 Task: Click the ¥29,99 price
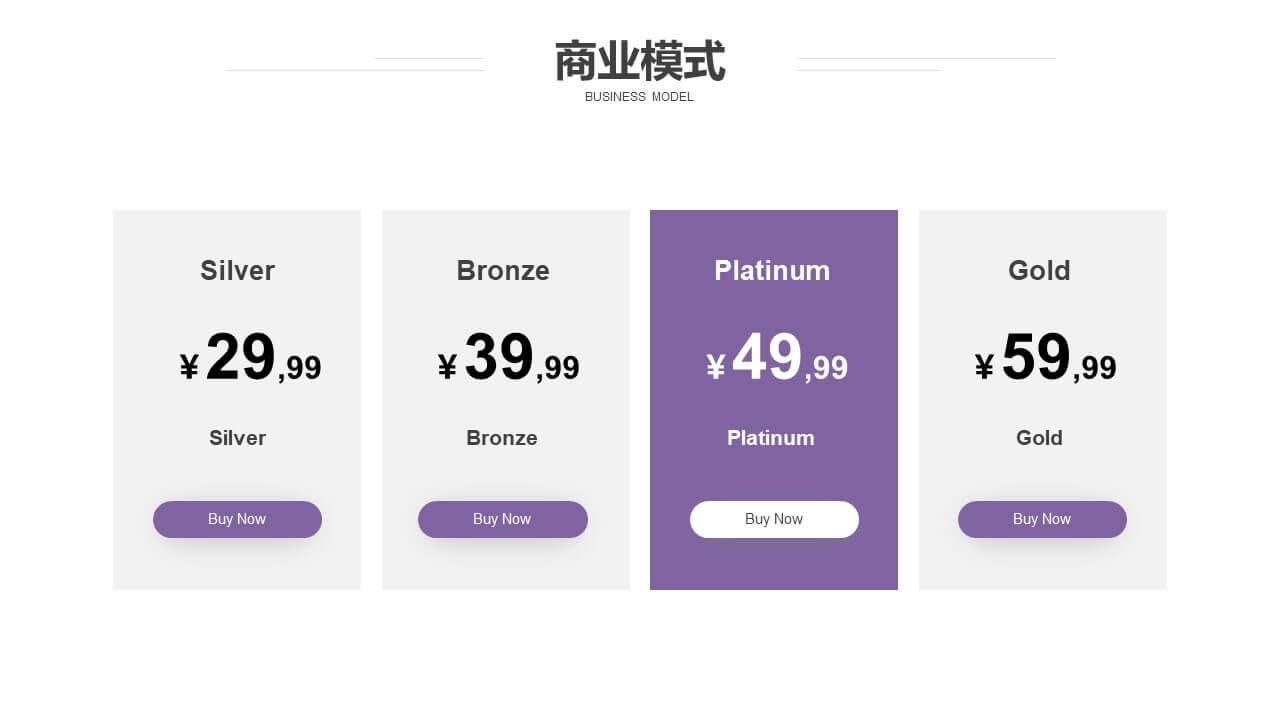(250, 358)
